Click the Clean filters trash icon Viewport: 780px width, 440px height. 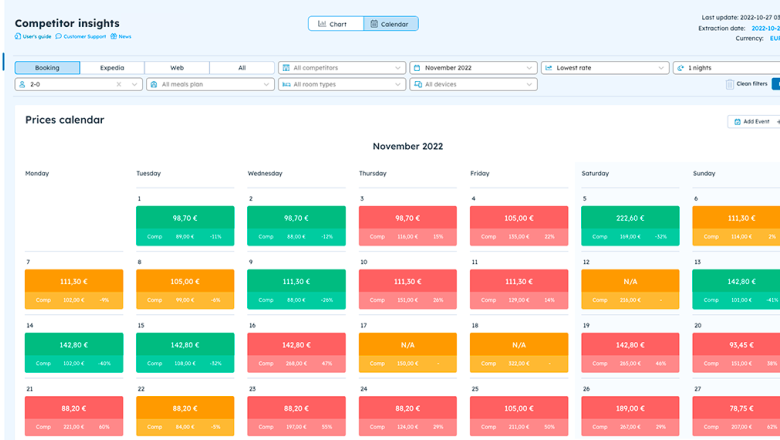730,85
